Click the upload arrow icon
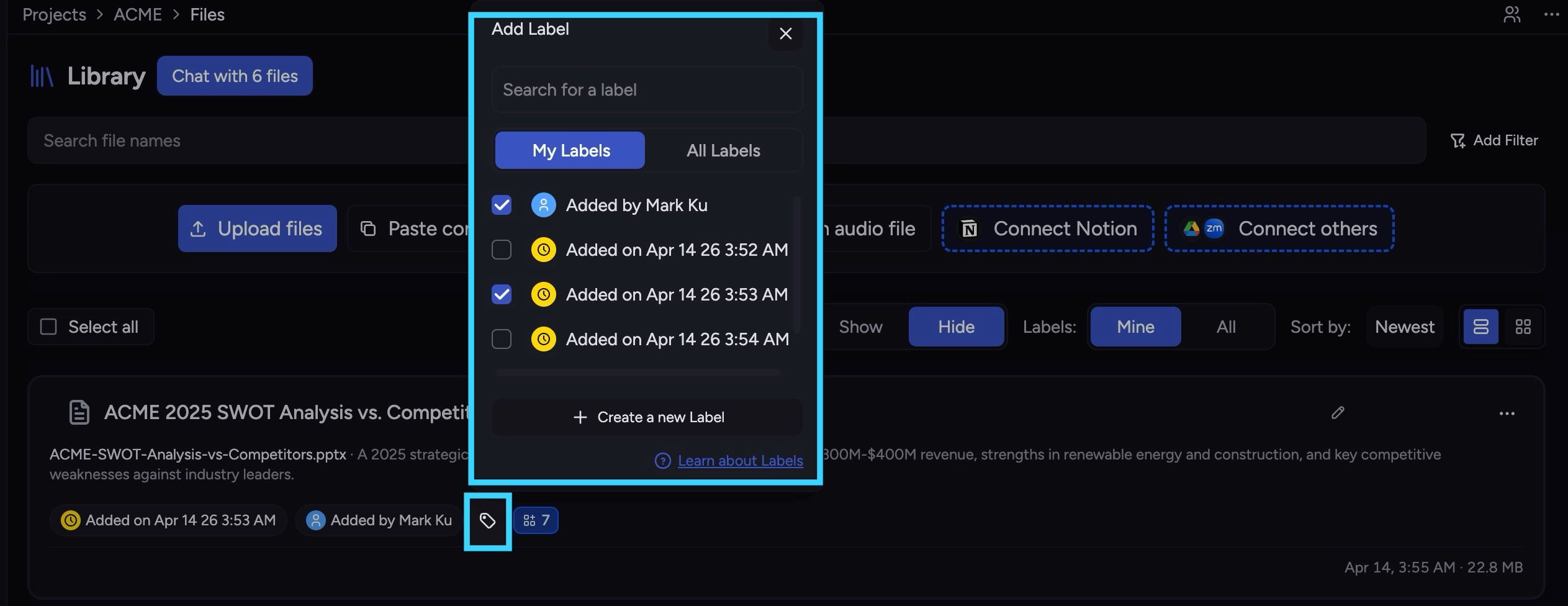1568x606 pixels. pos(198,228)
